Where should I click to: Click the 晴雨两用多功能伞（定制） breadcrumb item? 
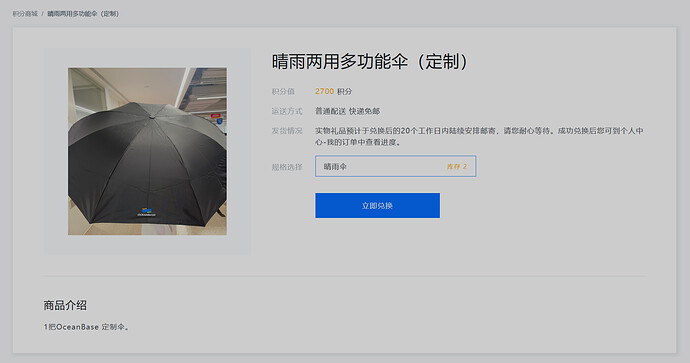(83, 14)
